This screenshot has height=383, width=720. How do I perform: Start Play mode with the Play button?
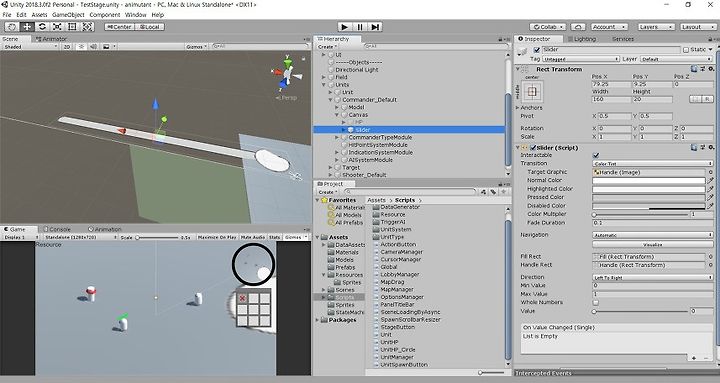point(344,27)
